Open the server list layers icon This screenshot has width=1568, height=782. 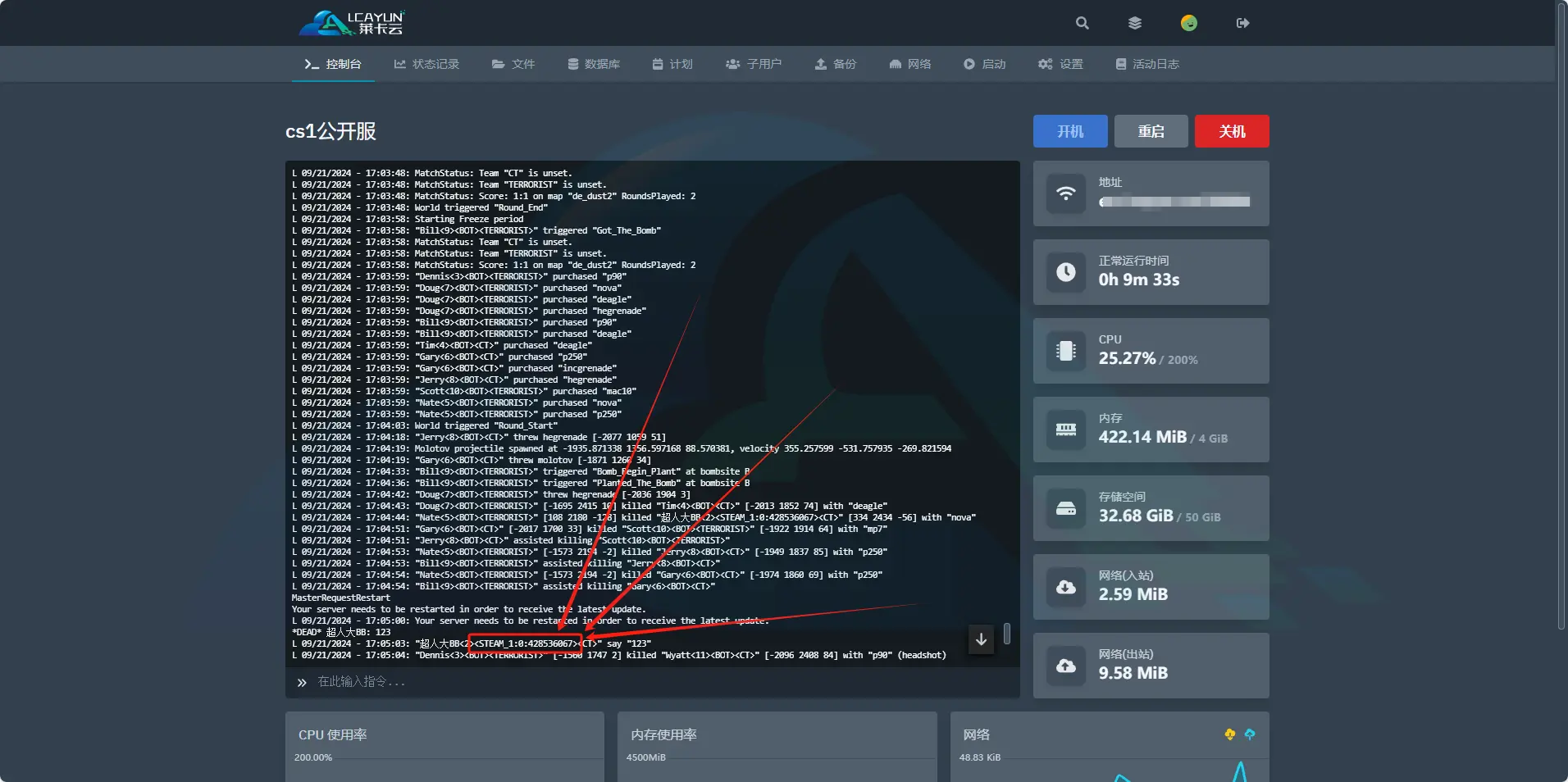click(1134, 23)
